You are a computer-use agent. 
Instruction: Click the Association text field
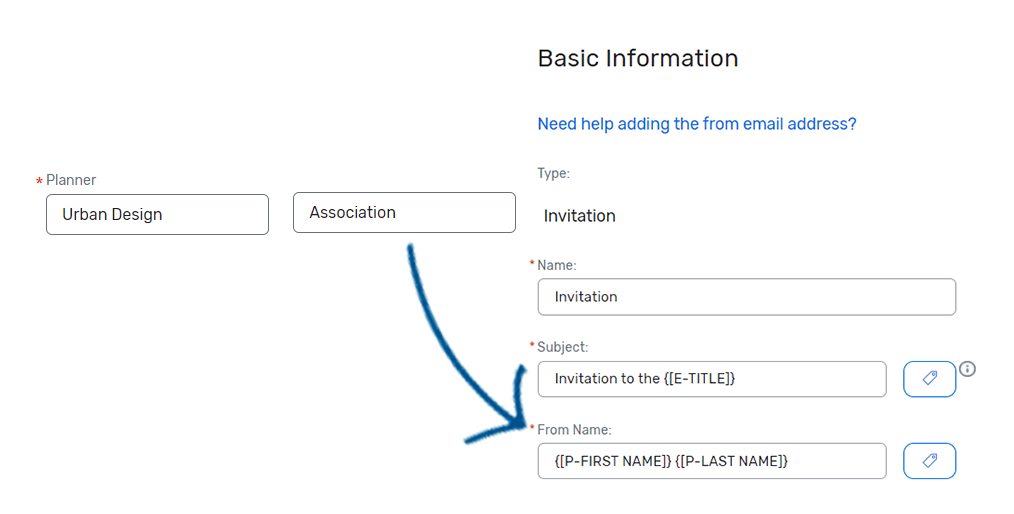click(404, 213)
